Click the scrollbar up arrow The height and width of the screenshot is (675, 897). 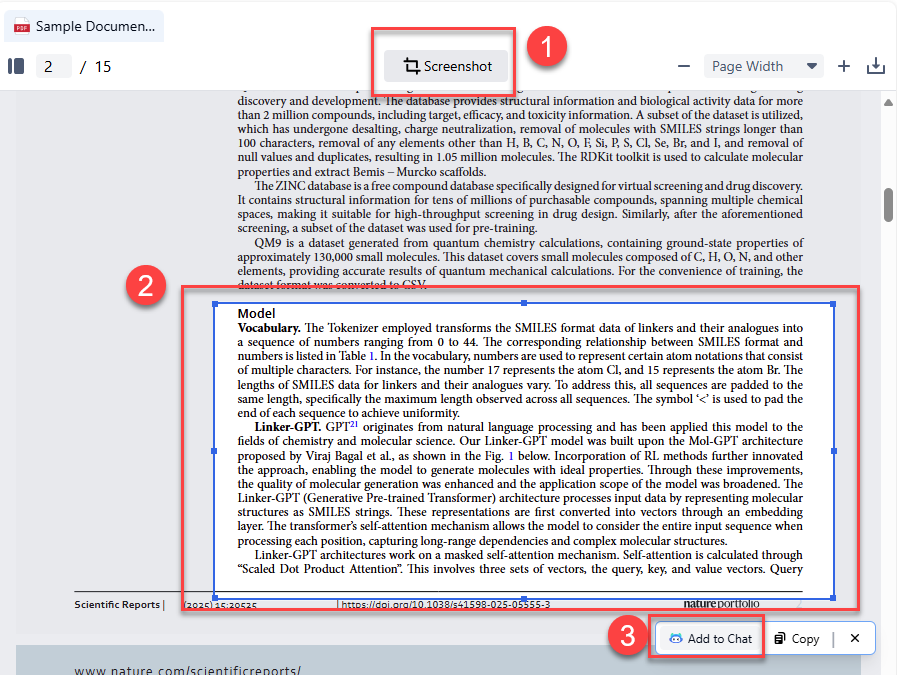click(888, 102)
